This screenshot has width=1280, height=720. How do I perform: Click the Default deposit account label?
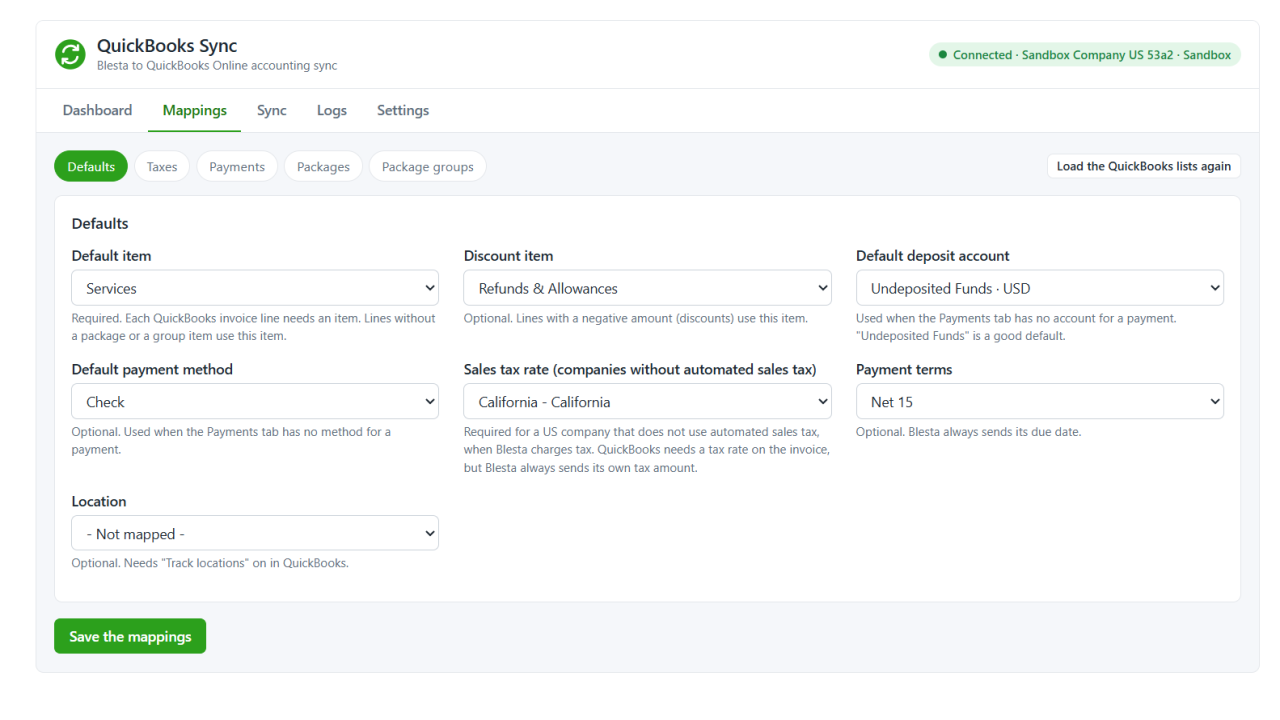click(x=933, y=256)
